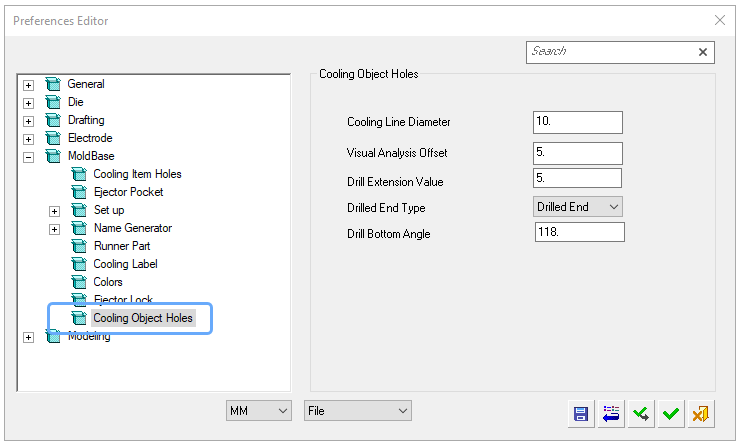Expand the Set up node
The image size is (740, 445).
click(x=54, y=211)
